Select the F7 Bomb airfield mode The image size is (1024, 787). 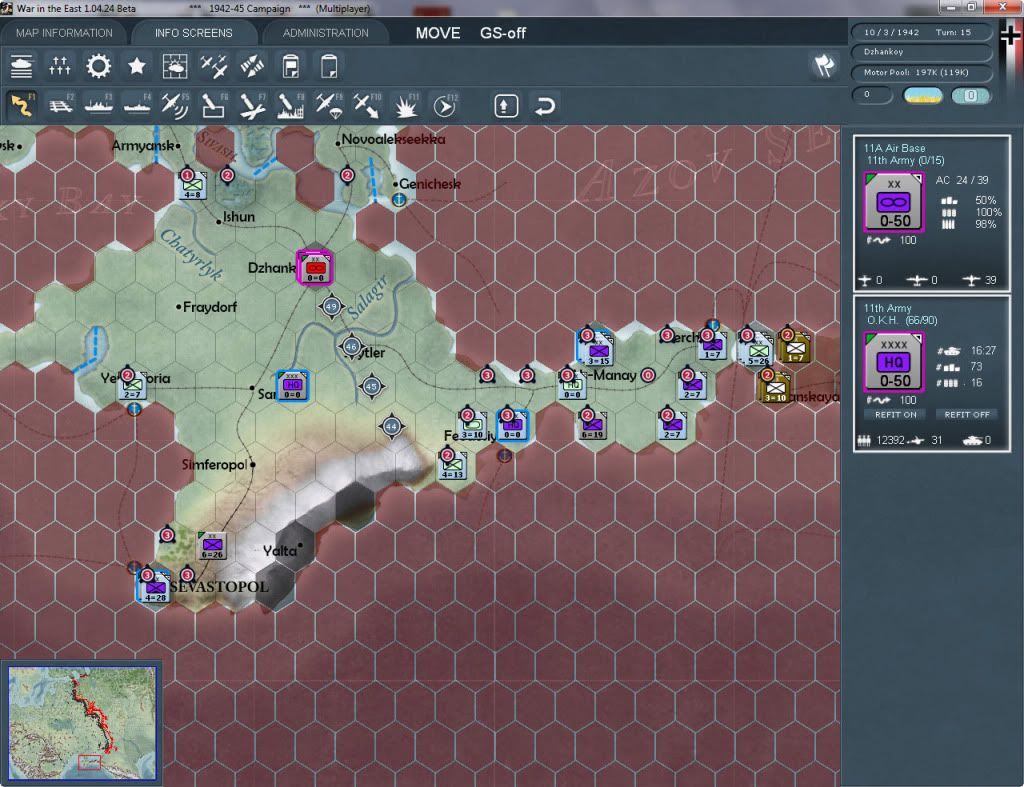coord(252,105)
